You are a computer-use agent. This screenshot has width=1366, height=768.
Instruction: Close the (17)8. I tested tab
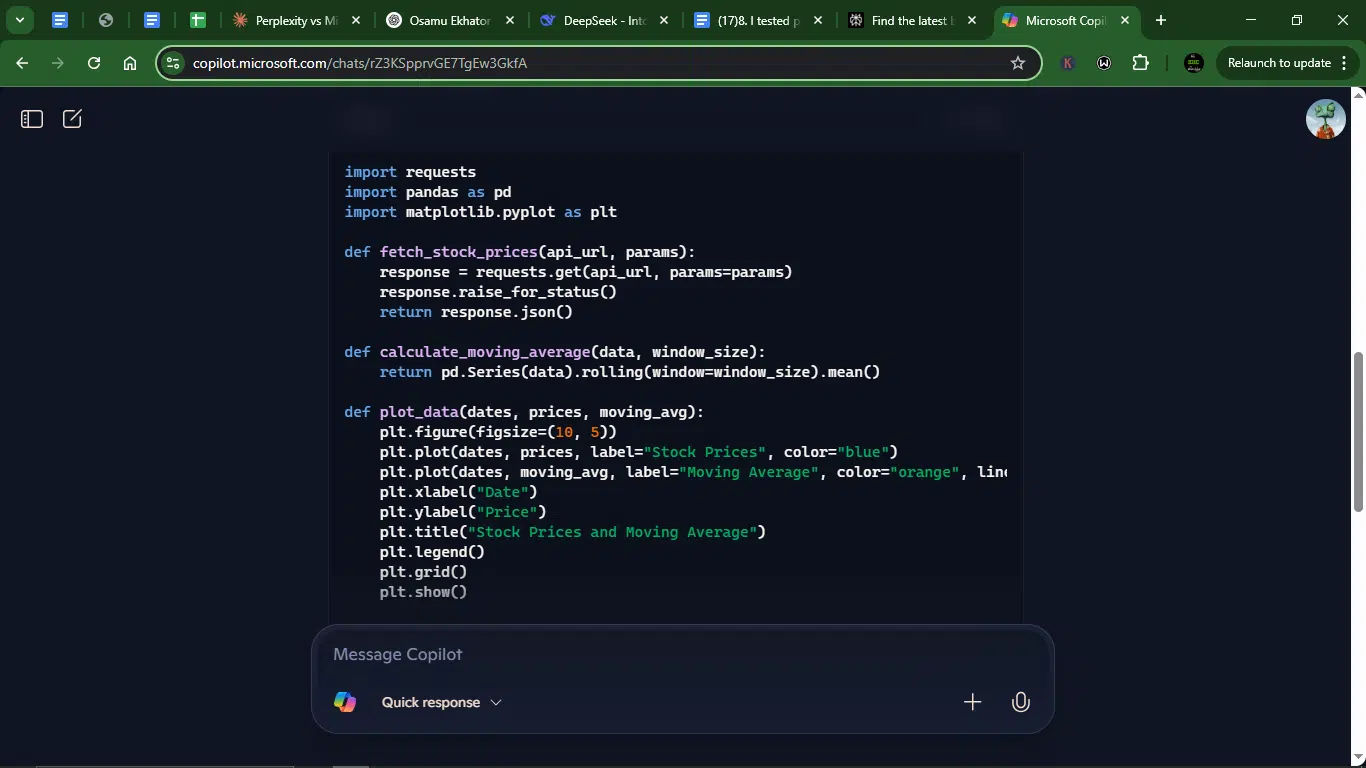click(x=819, y=20)
